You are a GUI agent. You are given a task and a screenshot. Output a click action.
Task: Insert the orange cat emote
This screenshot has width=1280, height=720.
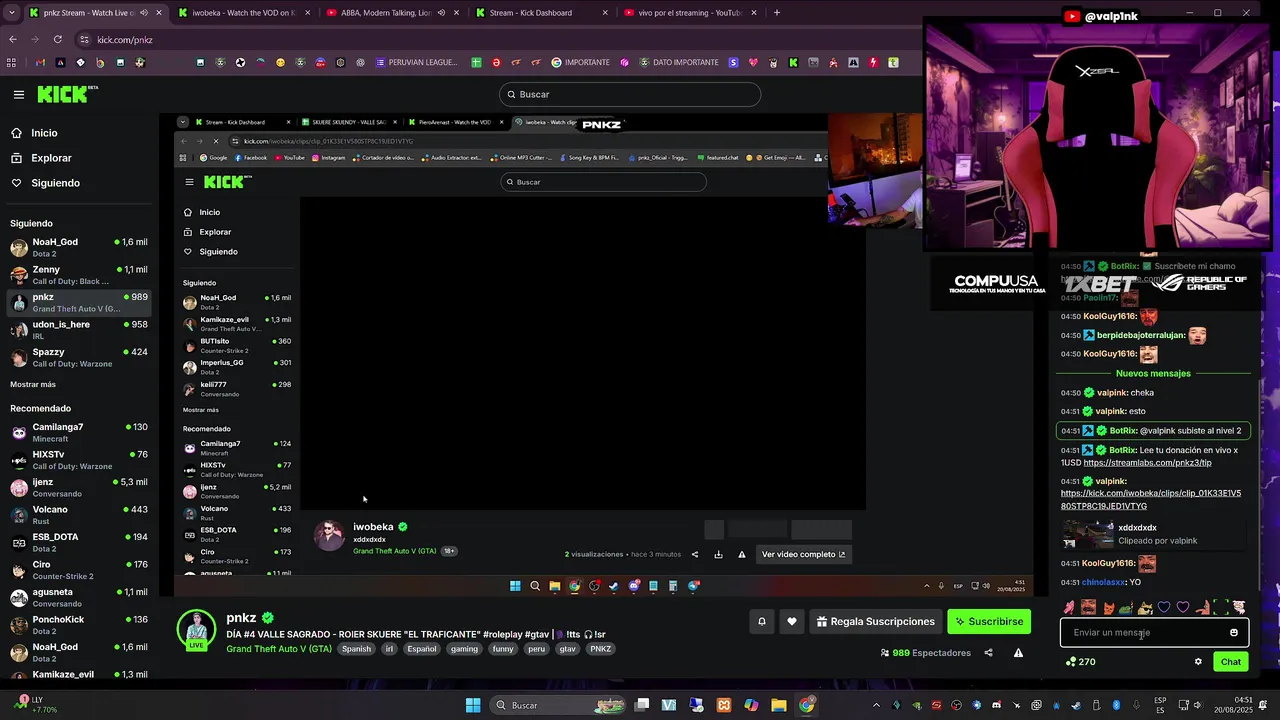point(1107,607)
